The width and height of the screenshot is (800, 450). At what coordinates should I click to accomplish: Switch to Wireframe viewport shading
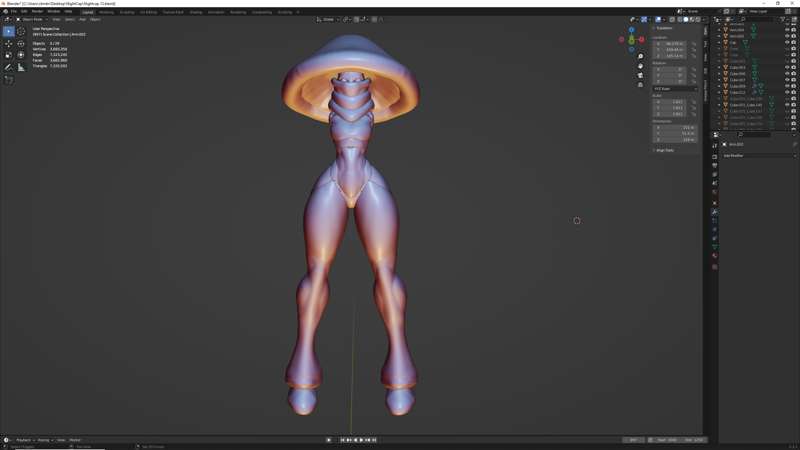680,19
